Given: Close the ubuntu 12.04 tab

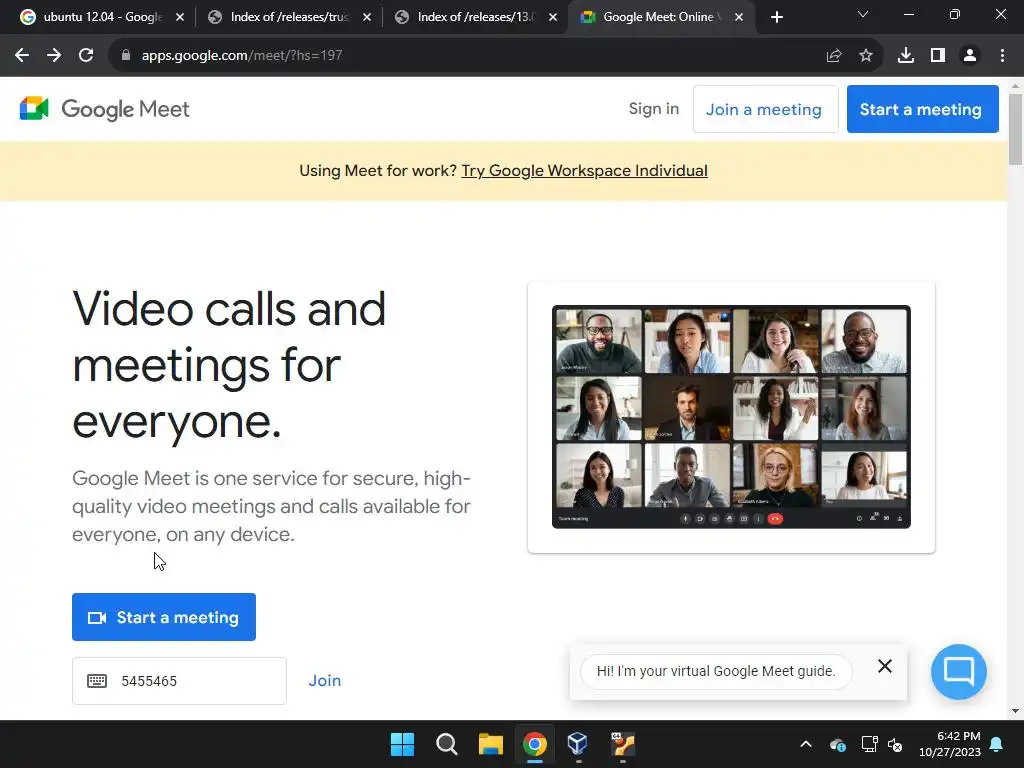Looking at the screenshot, I should [180, 17].
